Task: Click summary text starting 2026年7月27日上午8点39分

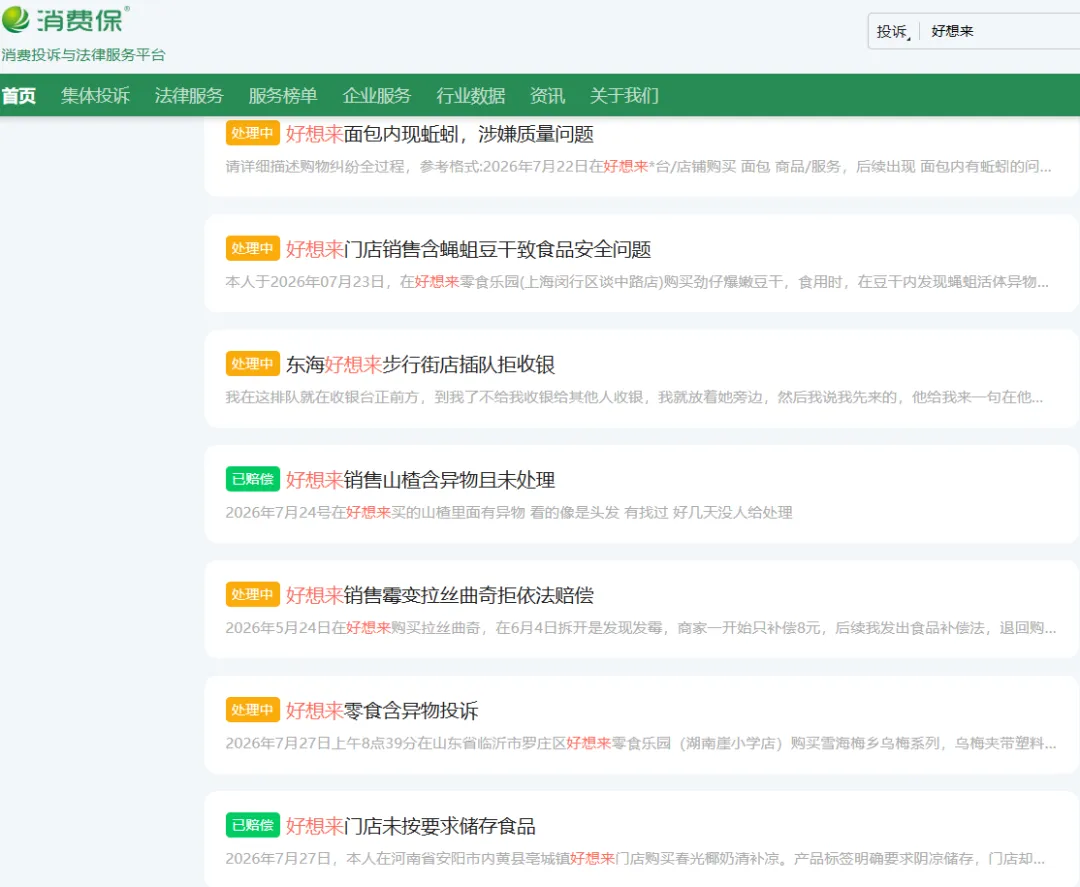Action: click(x=640, y=743)
